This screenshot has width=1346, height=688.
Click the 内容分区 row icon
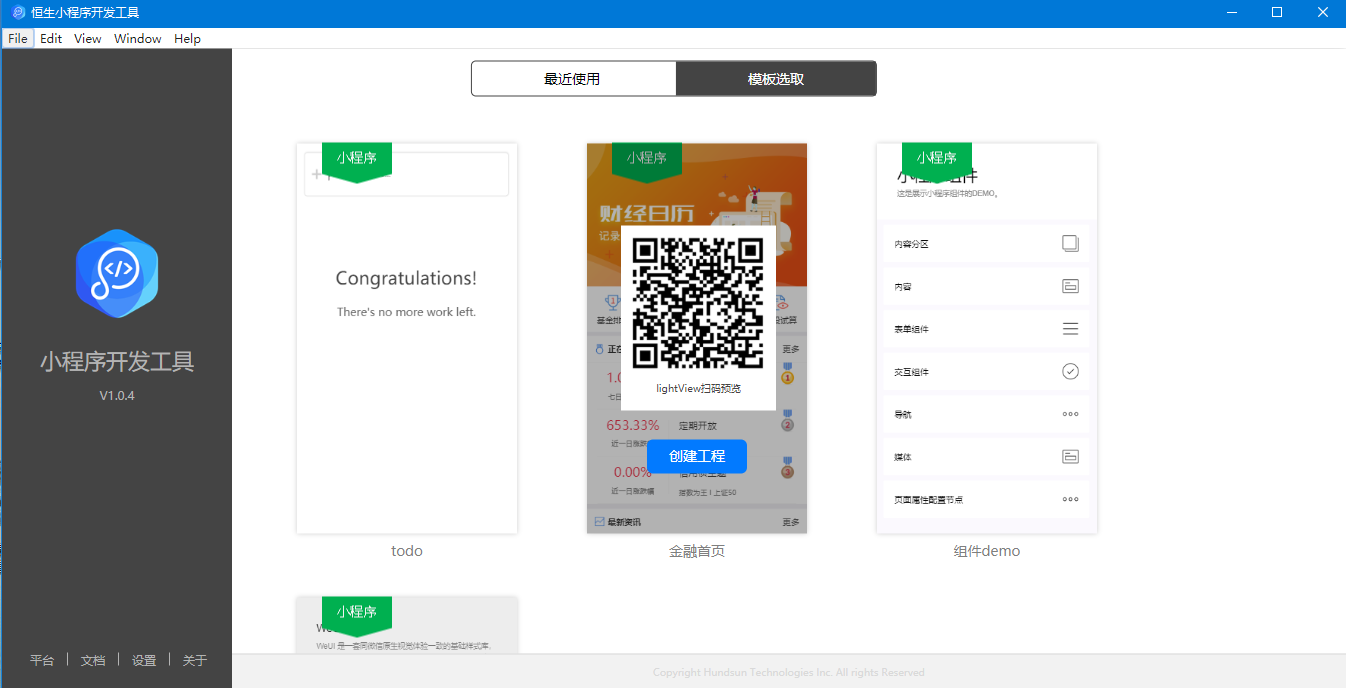click(x=1070, y=243)
